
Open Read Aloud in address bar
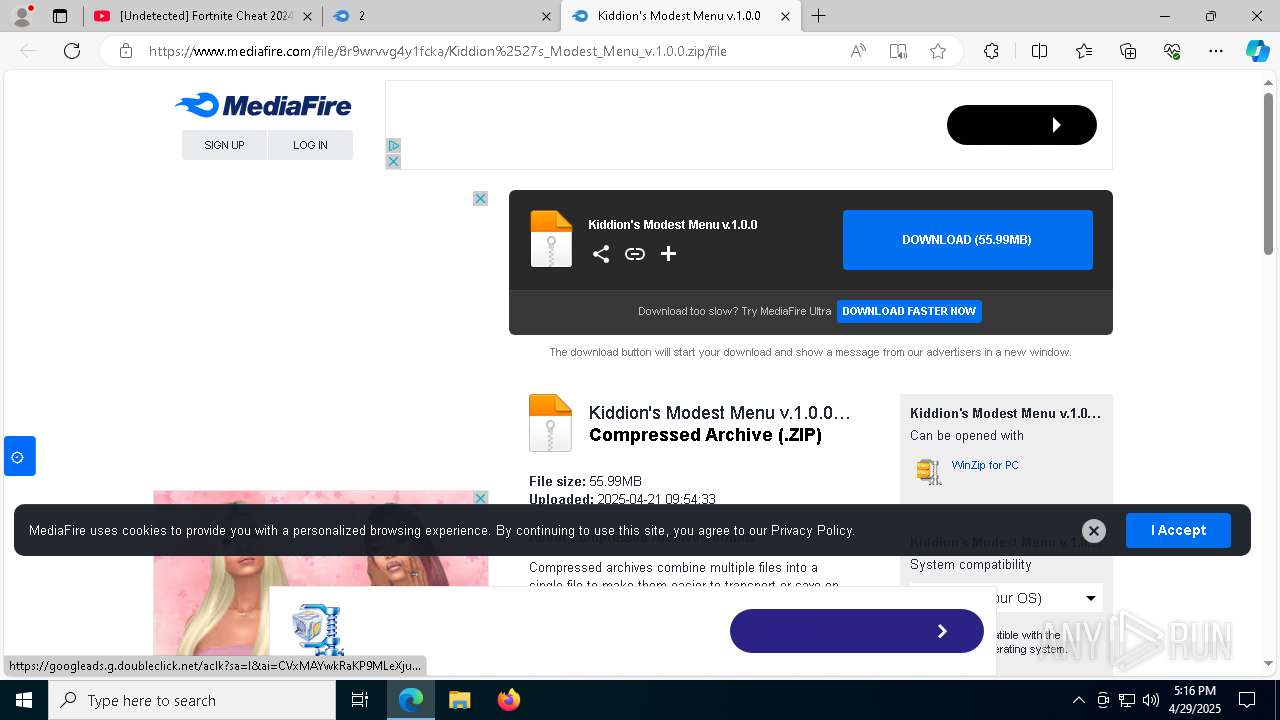[x=858, y=51]
